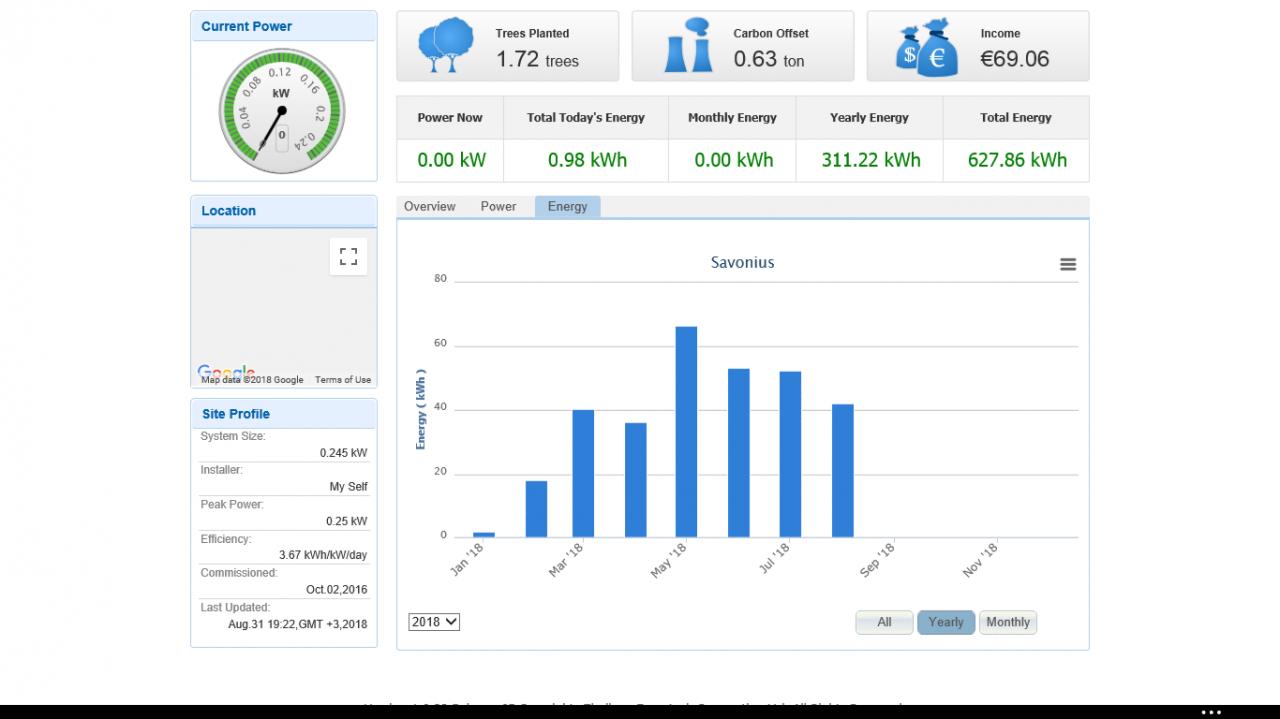
Task: Click the Savonius chart title
Action: pos(742,263)
